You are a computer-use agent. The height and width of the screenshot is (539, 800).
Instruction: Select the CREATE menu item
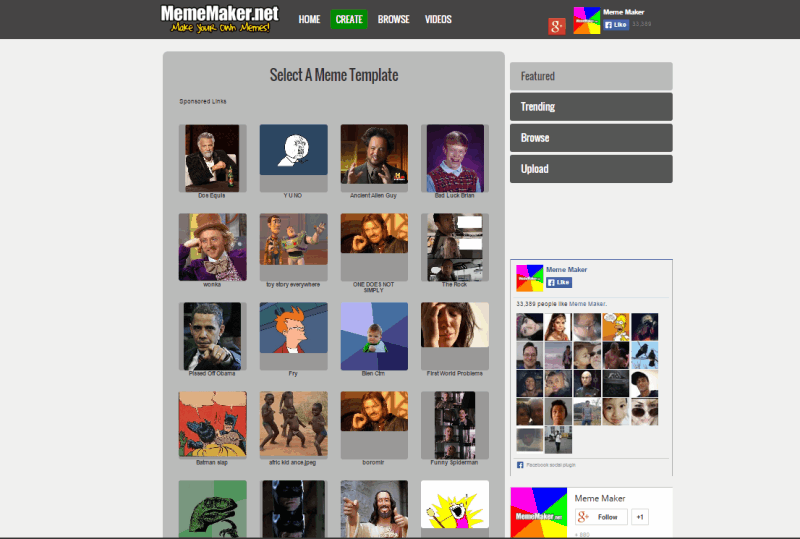[349, 19]
